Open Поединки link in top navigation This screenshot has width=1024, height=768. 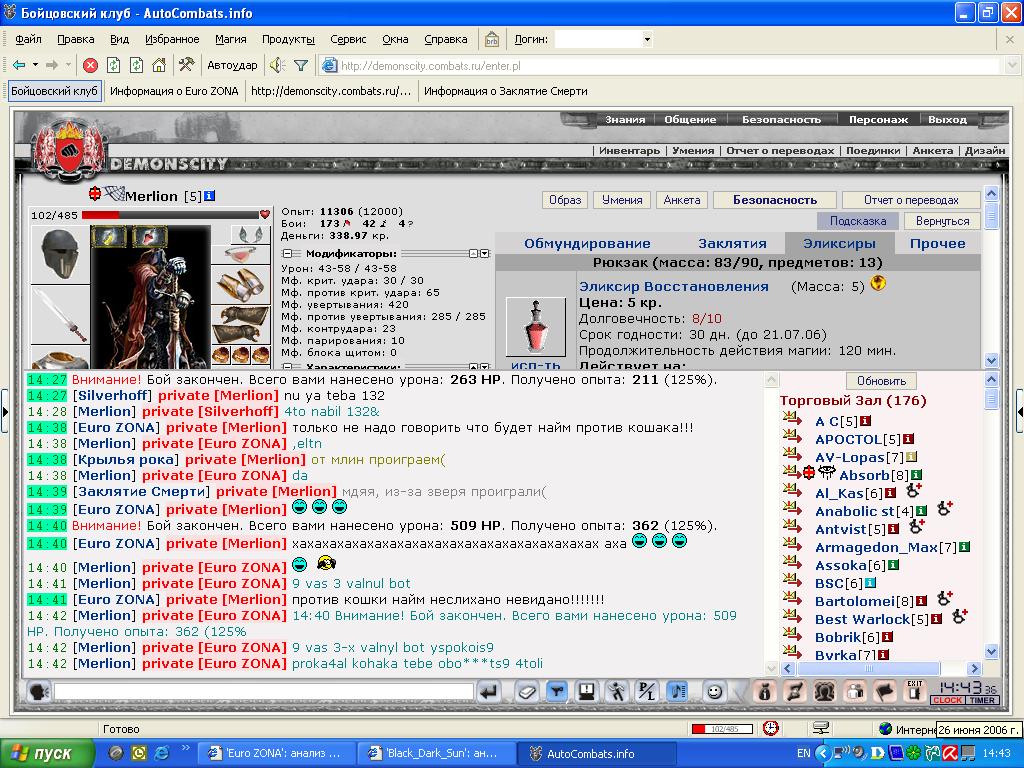872,150
